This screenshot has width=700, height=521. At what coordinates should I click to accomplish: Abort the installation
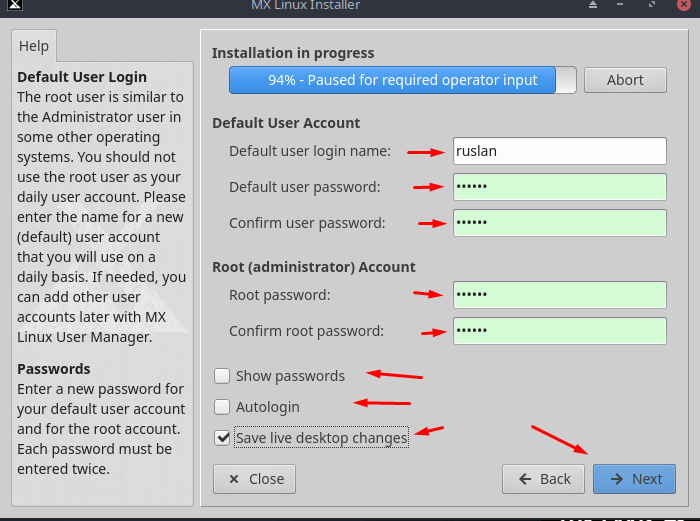625,80
